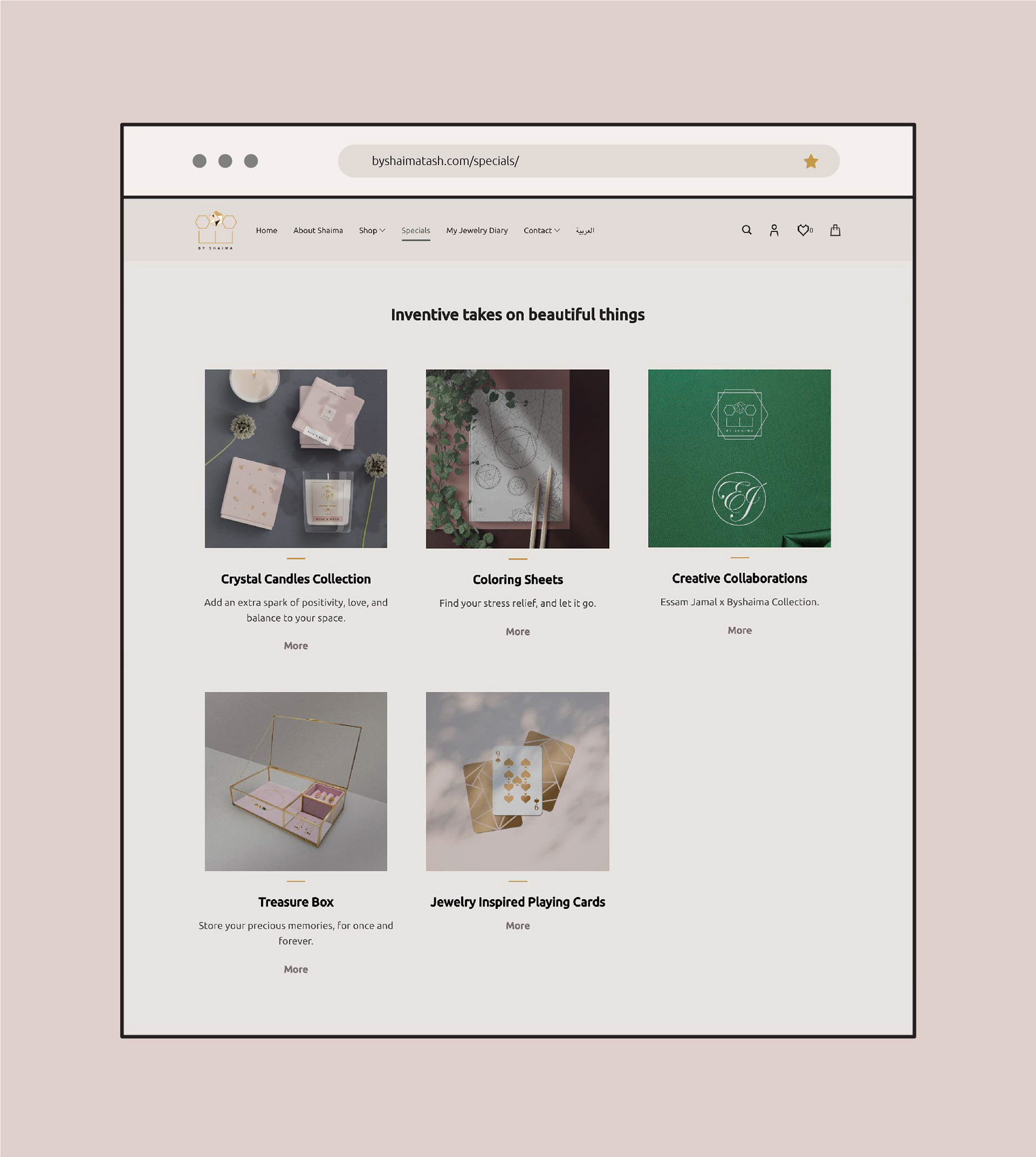
Task: Open the Jewelry Inspired Playing Cards title
Action: tap(517, 902)
